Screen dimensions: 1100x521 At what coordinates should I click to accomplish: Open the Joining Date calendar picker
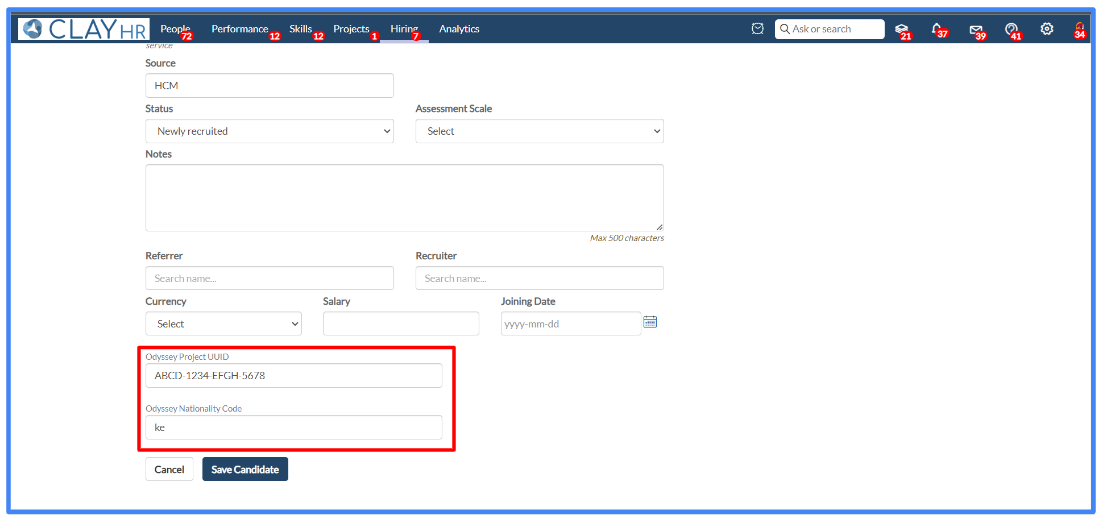(650, 322)
